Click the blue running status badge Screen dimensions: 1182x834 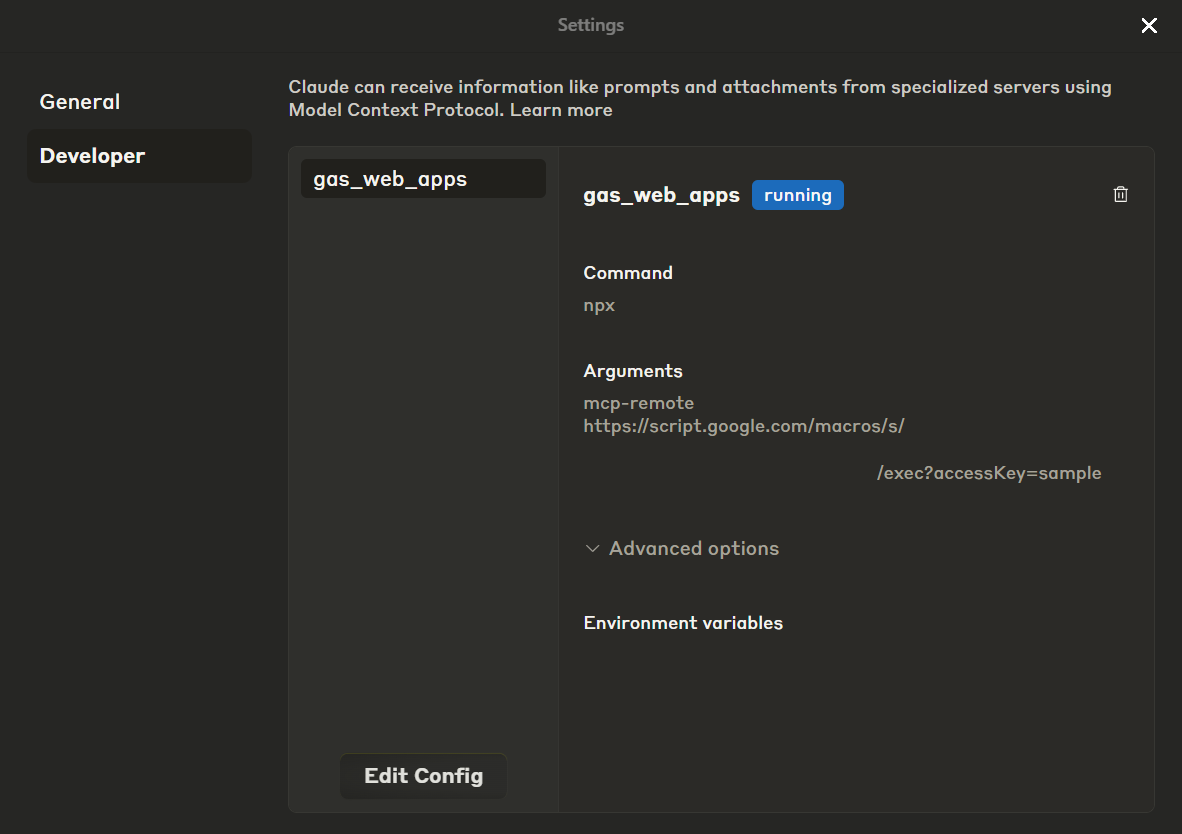798,195
